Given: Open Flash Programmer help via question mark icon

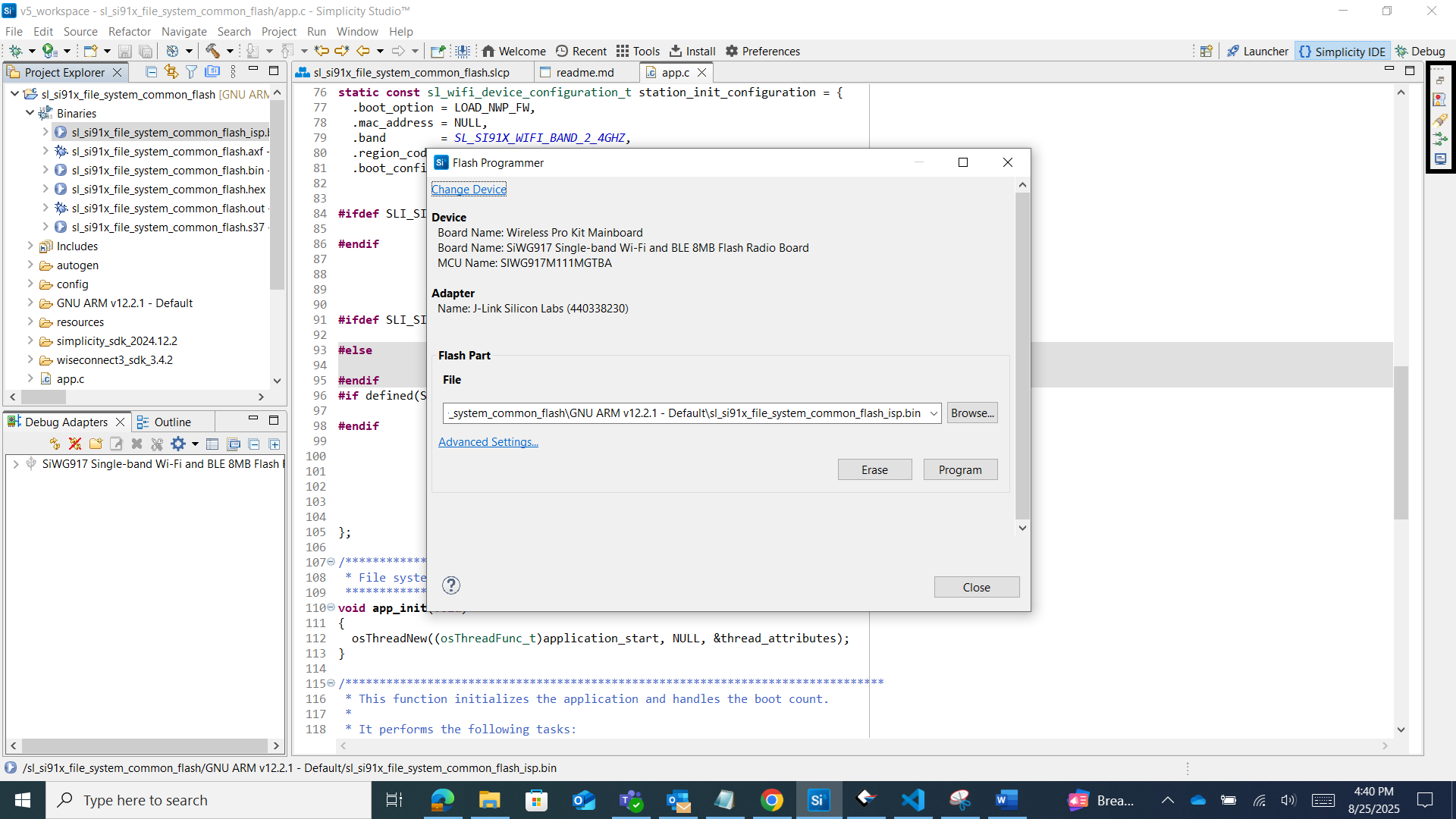Looking at the screenshot, I should point(451,585).
